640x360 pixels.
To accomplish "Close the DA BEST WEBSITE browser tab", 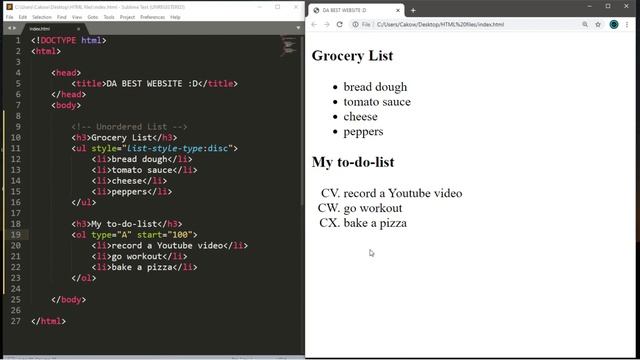I will pos(398,10).
